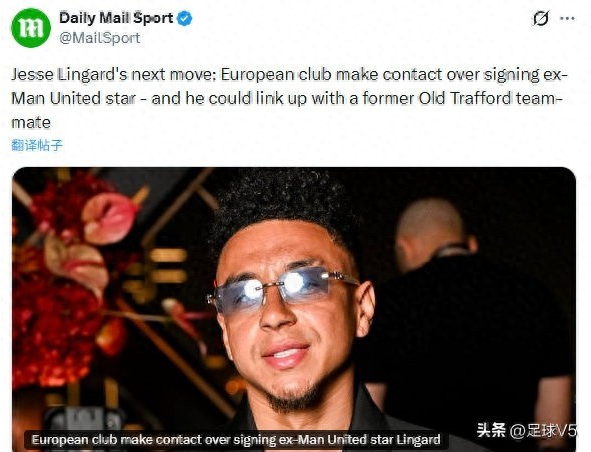This screenshot has width=591, height=452.
Task: Click the 头条 @足球V5 watermark
Action: [527, 430]
